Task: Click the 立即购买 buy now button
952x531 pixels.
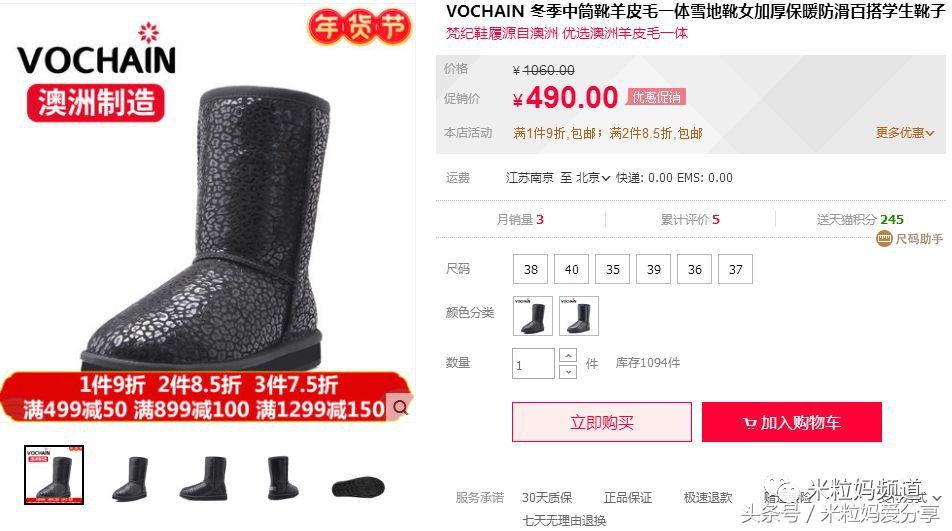Action: click(602, 422)
